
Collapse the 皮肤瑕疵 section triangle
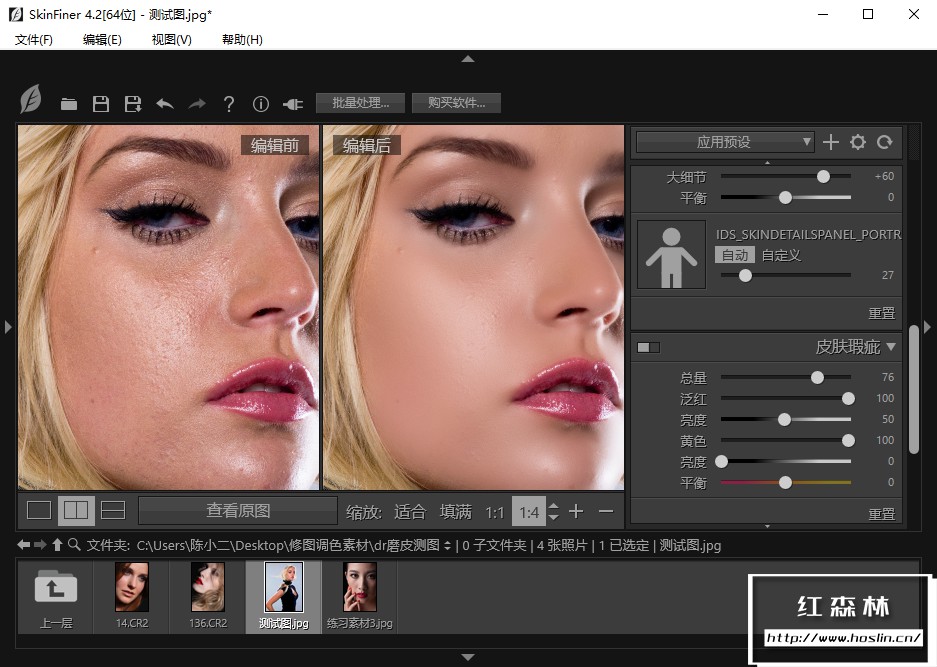point(891,347)
